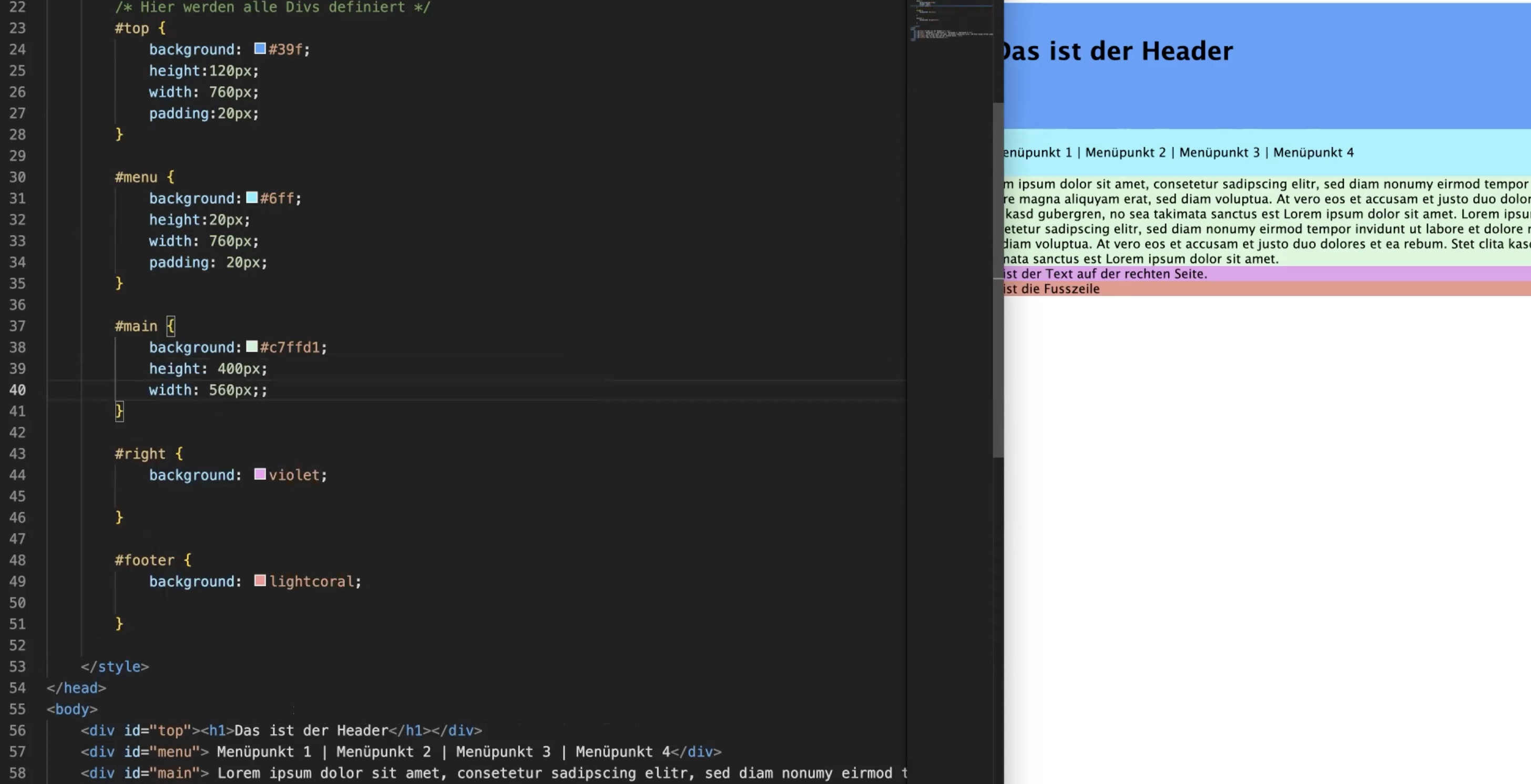Image resolution: width=1531 pixels, height=784 pixels.
Task: Select line number 40 in gutter
Action: pyautogui.click(x=18, y=390)
